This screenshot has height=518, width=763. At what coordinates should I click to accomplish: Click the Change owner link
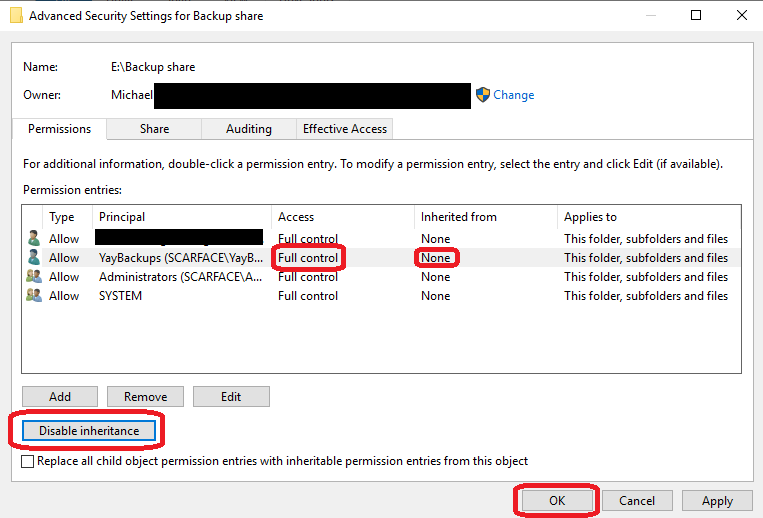pyautogui.click(x=513, y=95)
